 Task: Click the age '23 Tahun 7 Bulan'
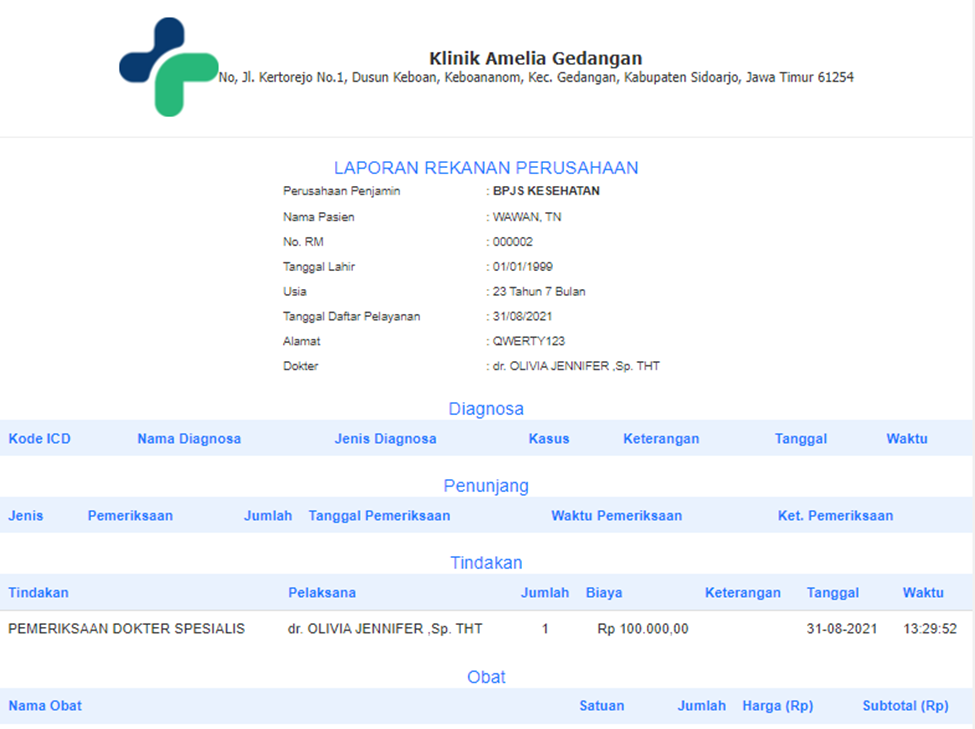538,292
